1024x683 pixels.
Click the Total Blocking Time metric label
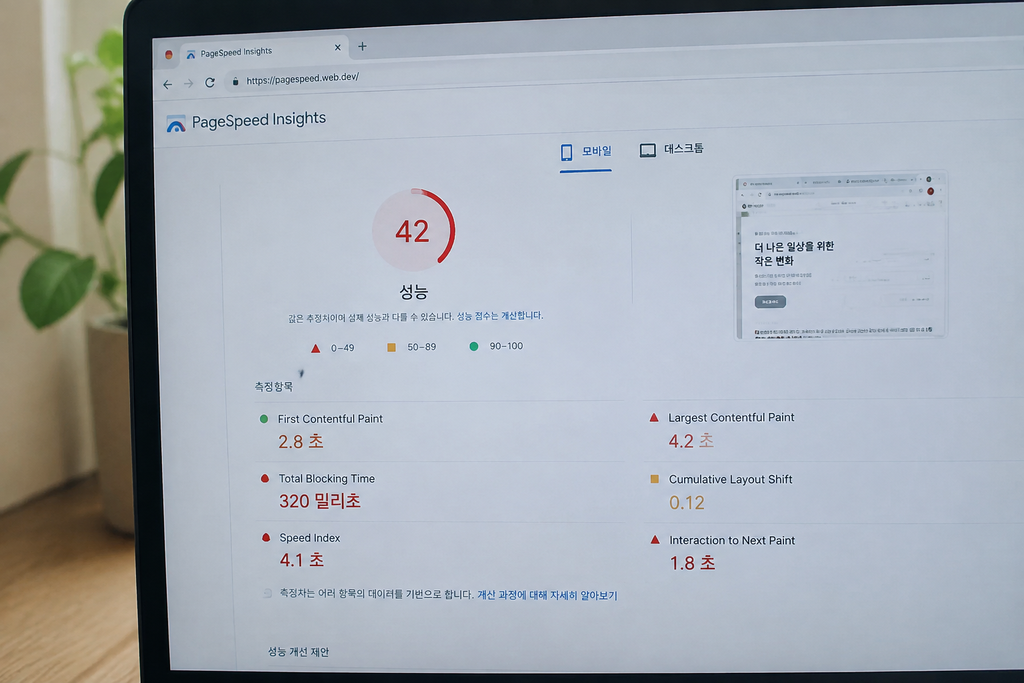point(327,479)
